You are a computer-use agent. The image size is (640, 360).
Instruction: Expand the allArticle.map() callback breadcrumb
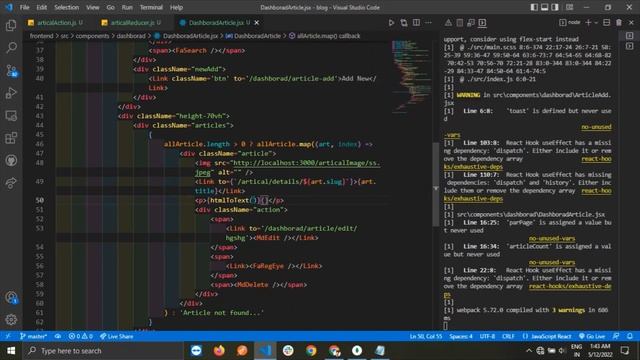[324, 36]
